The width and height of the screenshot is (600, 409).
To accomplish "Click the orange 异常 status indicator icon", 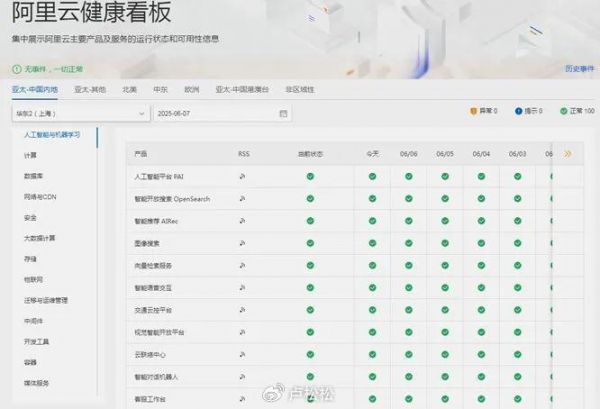I will (x=474, y=112).
